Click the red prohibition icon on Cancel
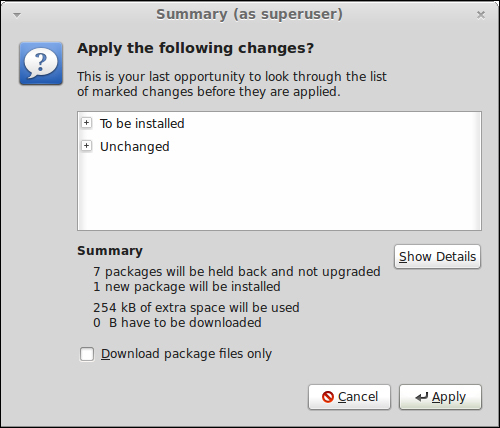The image size is (500, 428). 328,397
